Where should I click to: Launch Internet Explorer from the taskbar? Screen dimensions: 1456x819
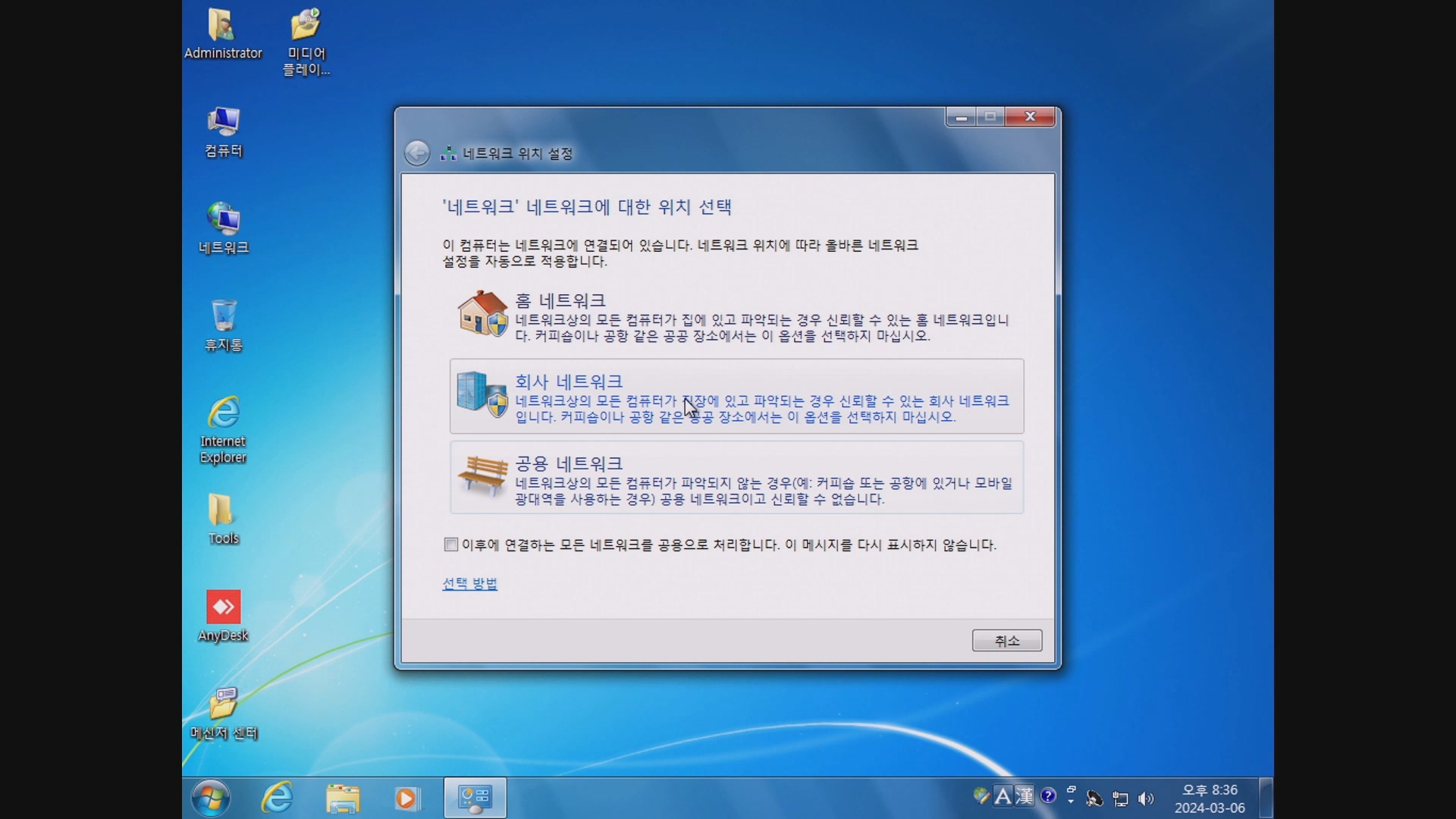pos(277,798)
